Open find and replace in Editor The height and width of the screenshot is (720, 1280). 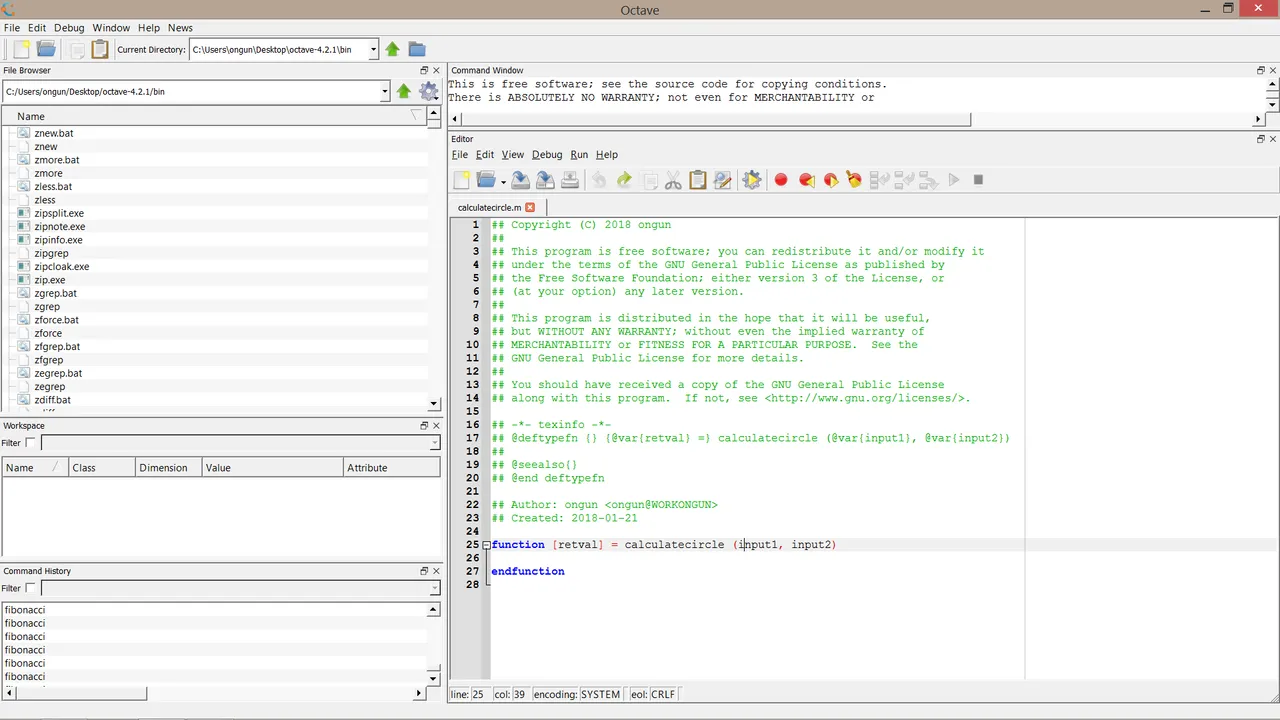coord(722,180)
